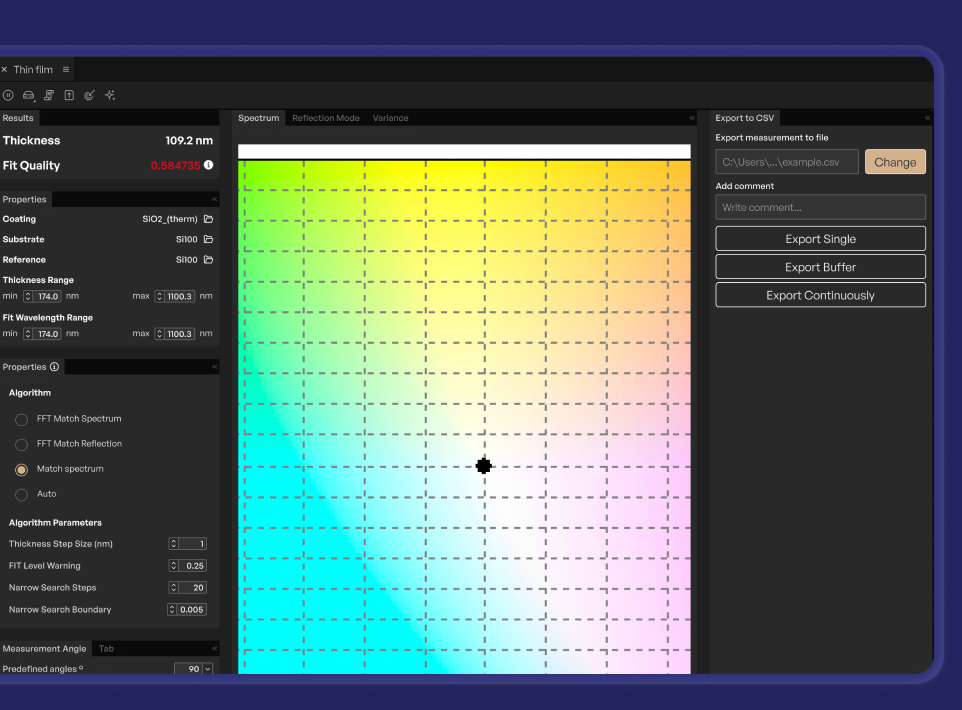Viewport: 962px width, 710px height.
Task: Enable the Auto algorithm option
Action: coord(21,493)
